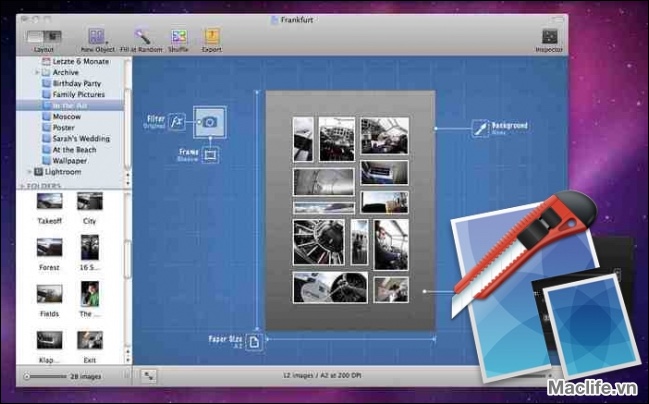Screen dimensions: 649x404
Task: Toggle the Layout view switch
Action: click(x=44, y=36)
